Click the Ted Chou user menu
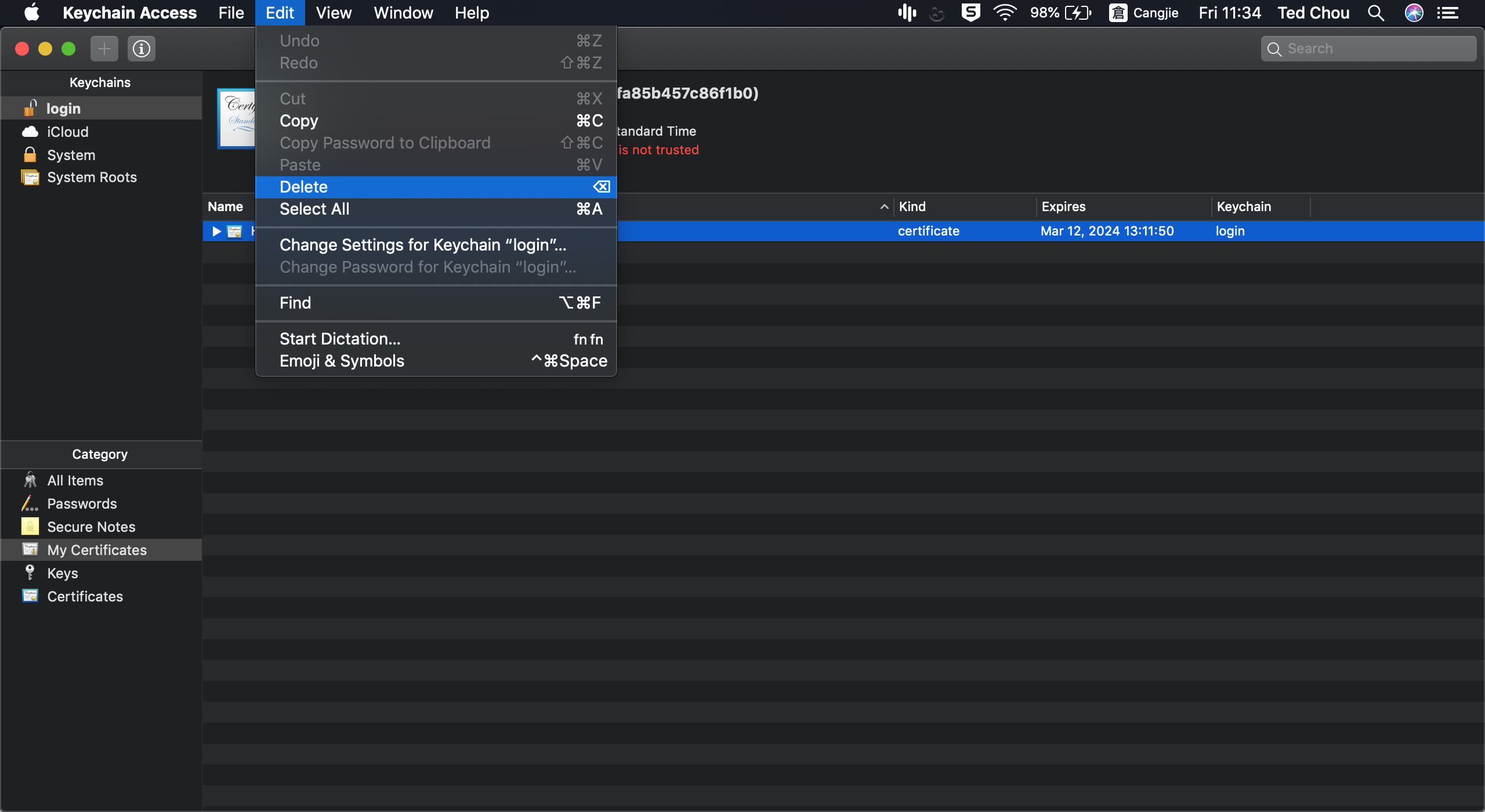This screenshot has height=812, width=1485. pos(1313,13)
